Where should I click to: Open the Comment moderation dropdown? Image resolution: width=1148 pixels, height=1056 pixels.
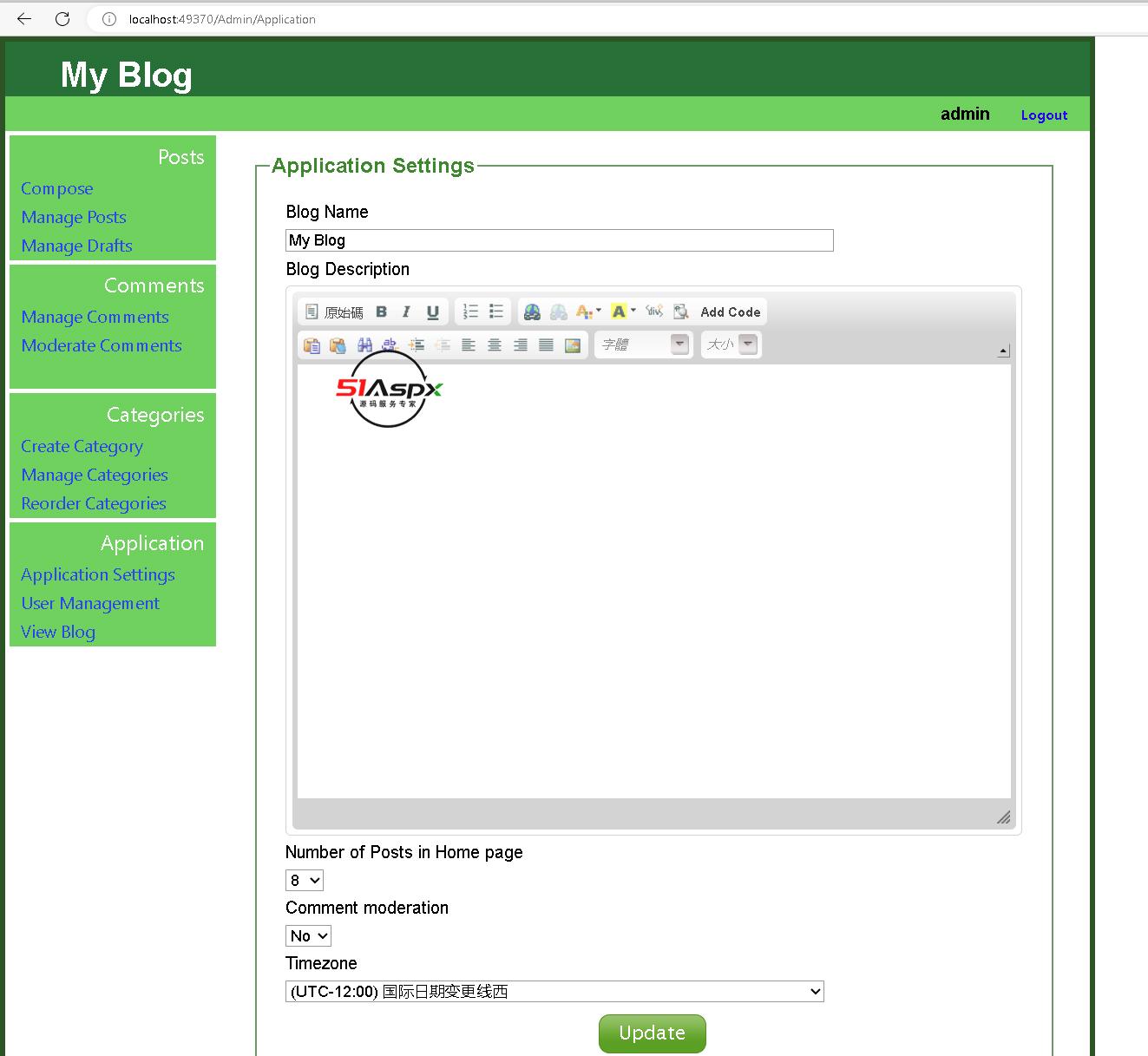(309, 936)
